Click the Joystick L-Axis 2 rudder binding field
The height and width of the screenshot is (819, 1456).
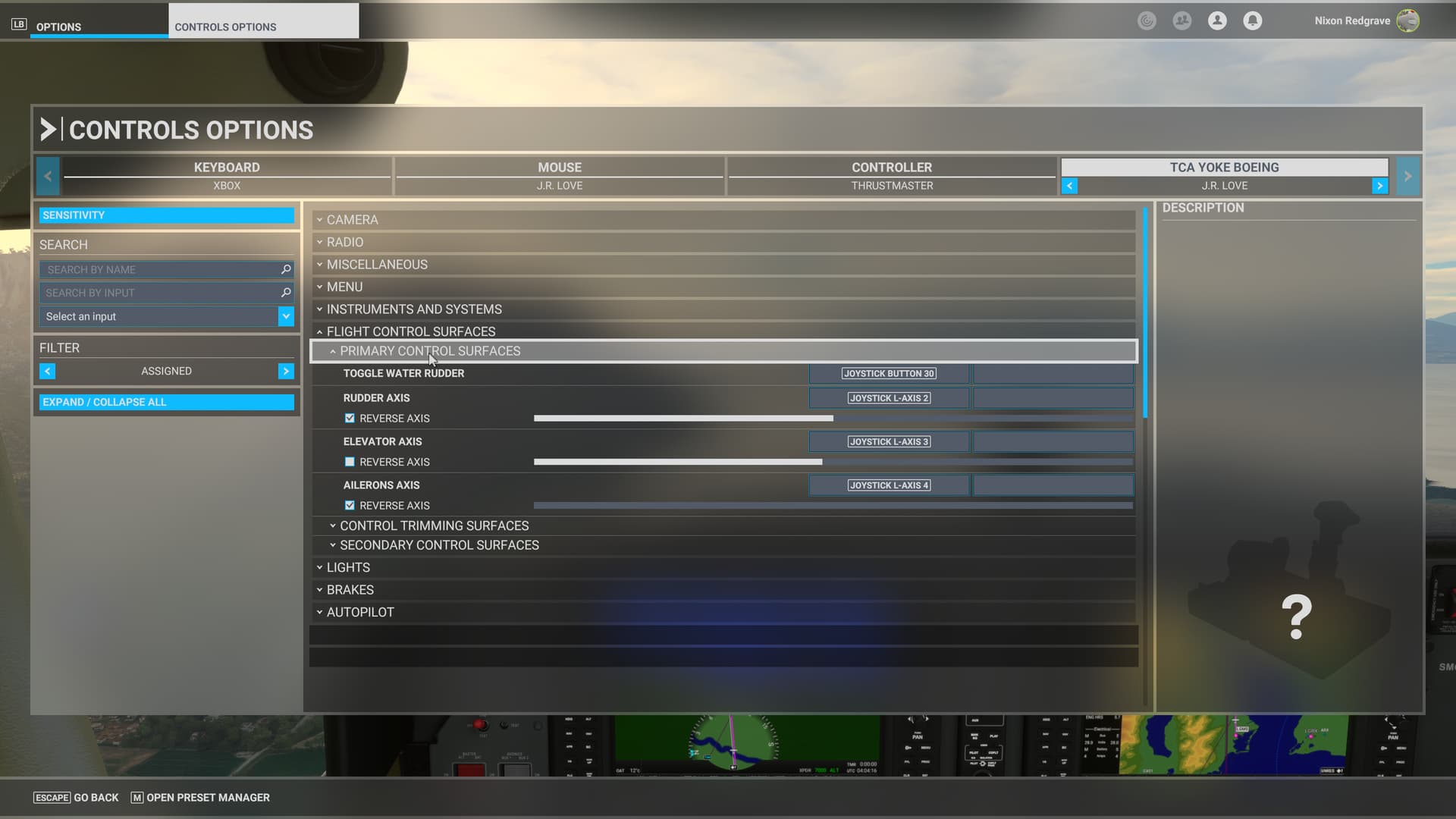888,397
